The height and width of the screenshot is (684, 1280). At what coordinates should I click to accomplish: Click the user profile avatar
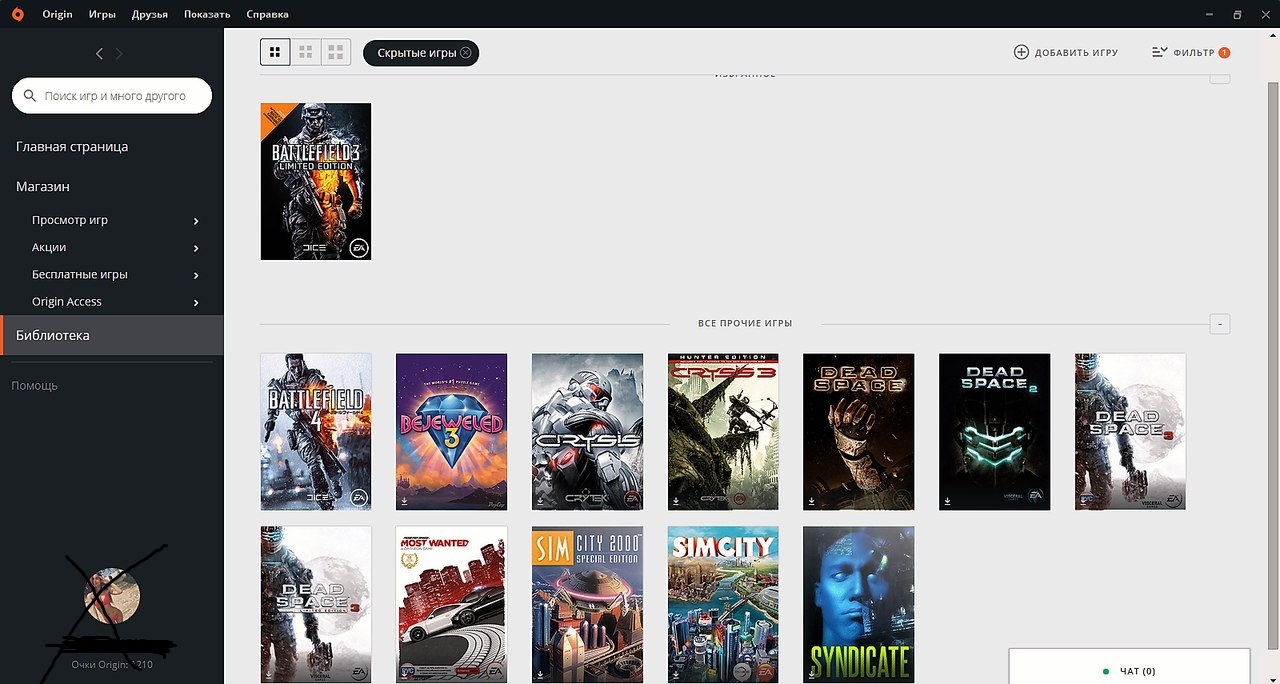coord(112,596)
